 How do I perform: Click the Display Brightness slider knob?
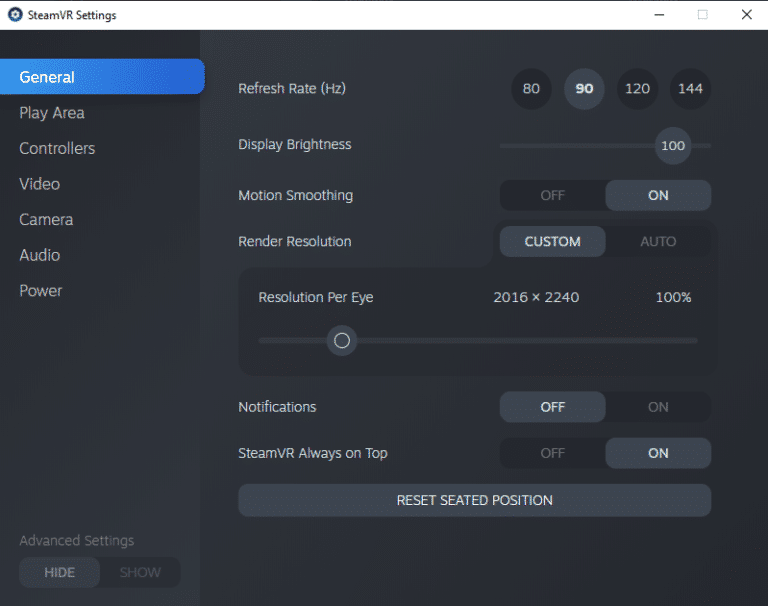tap(673, 146)
